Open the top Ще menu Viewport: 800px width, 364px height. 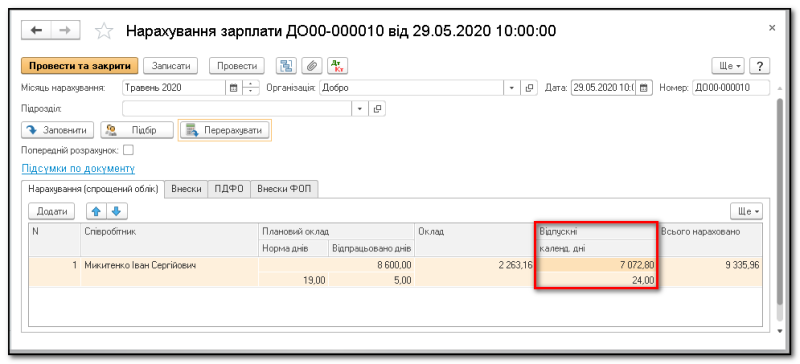click(728, 66)
